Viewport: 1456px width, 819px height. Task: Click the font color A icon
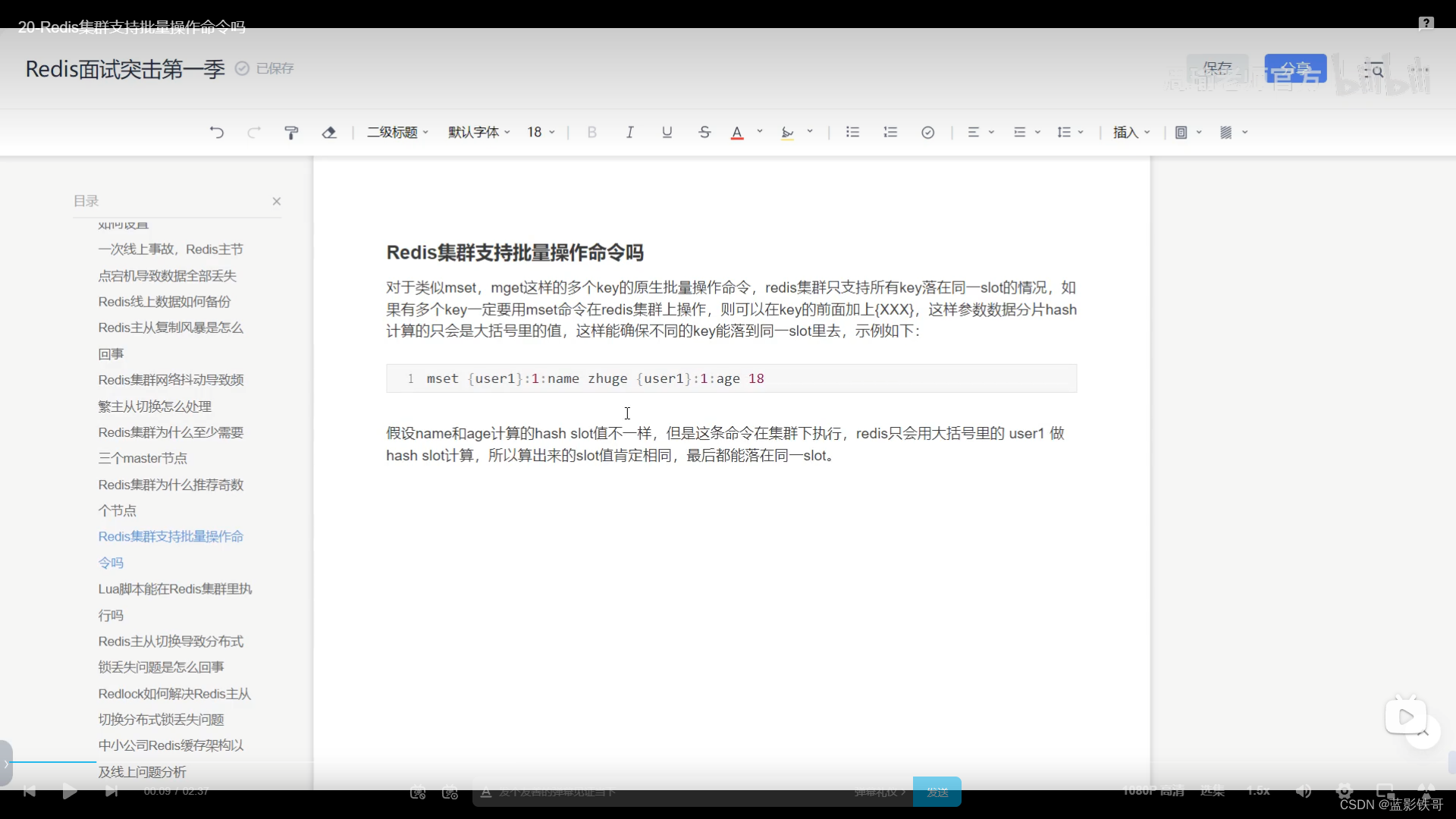pos(737,133)
